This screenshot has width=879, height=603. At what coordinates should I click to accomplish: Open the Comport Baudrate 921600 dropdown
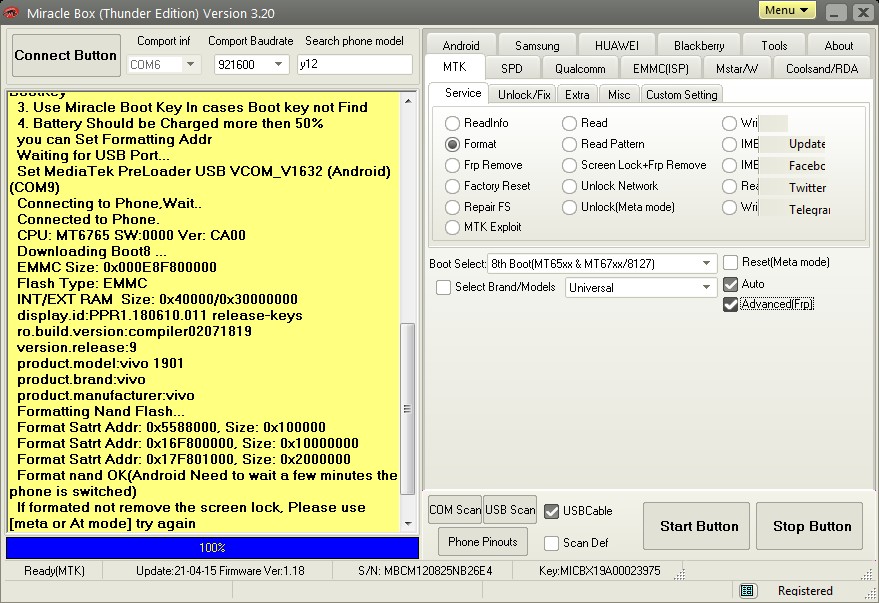[x=279, y=64]
